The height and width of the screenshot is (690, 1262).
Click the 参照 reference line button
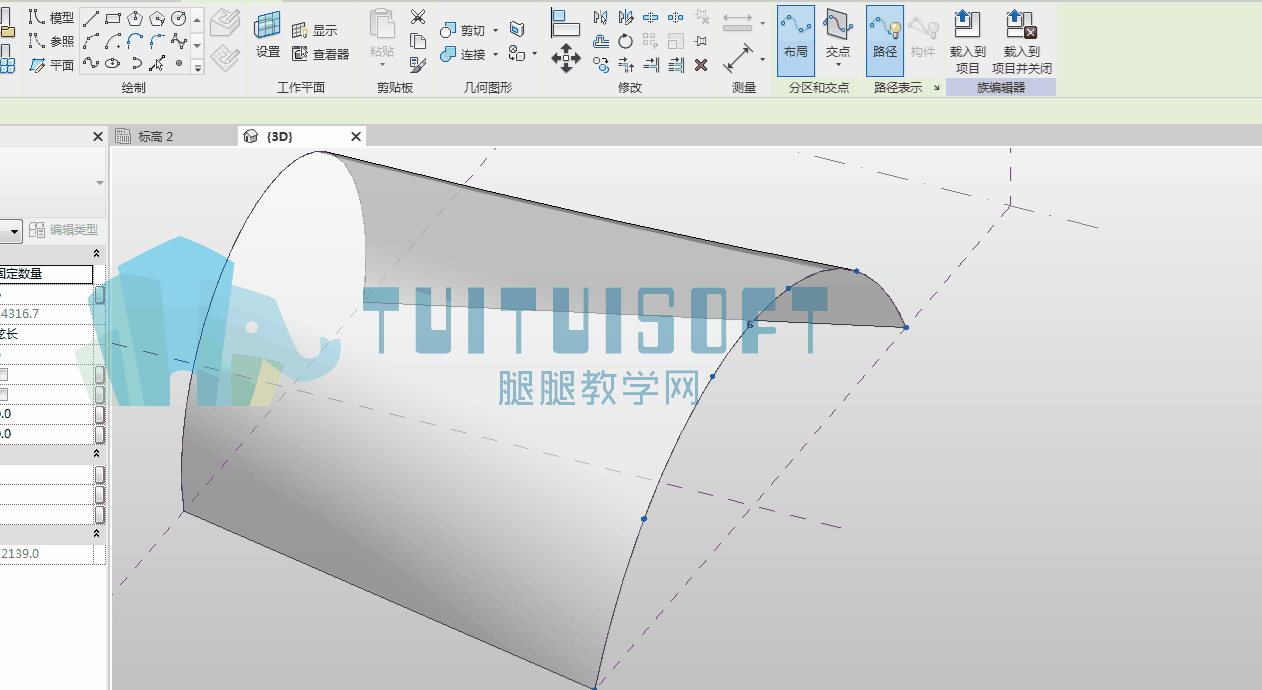click(51, 41)
